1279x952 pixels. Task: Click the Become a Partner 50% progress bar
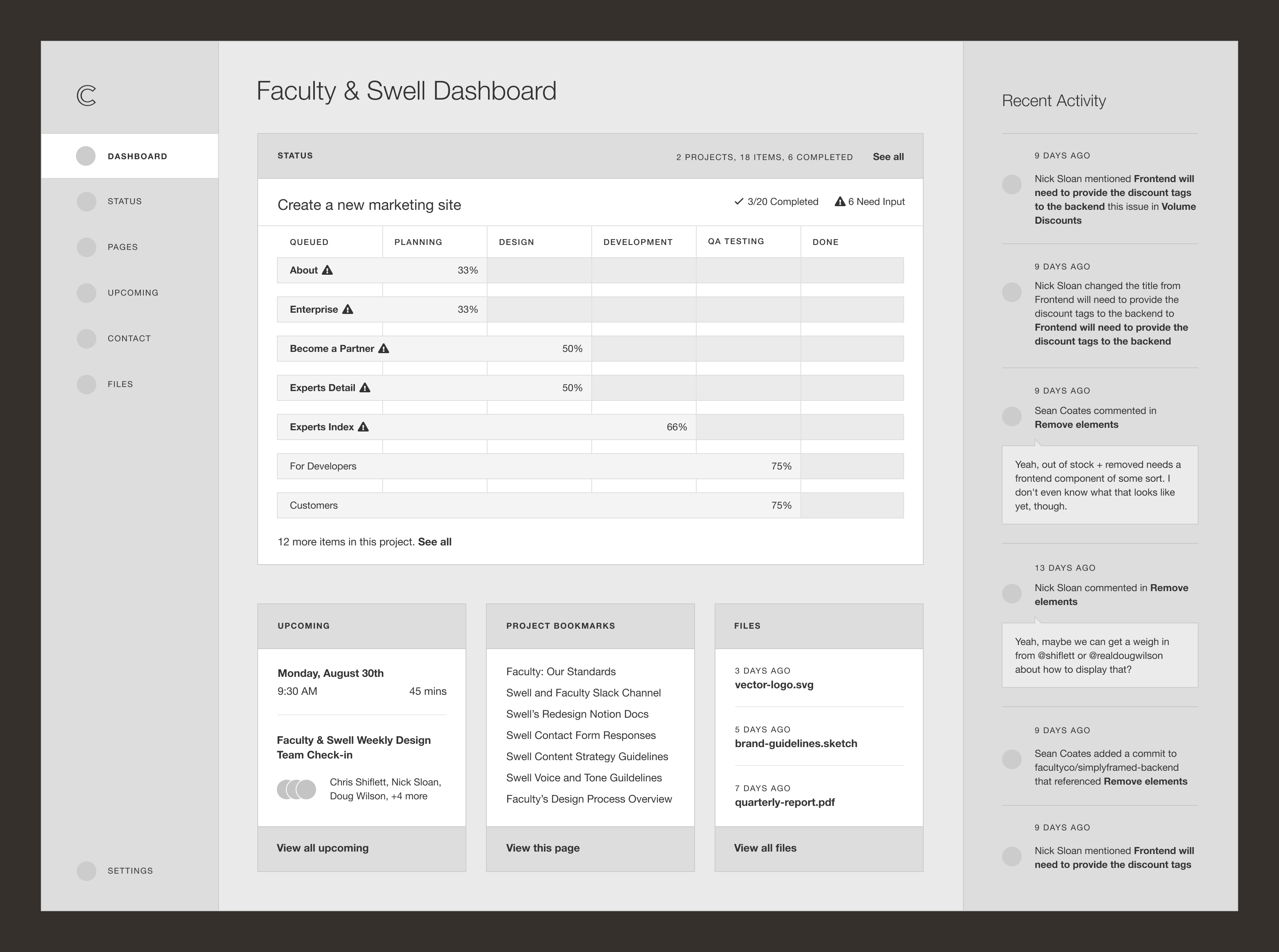(434, 349)
